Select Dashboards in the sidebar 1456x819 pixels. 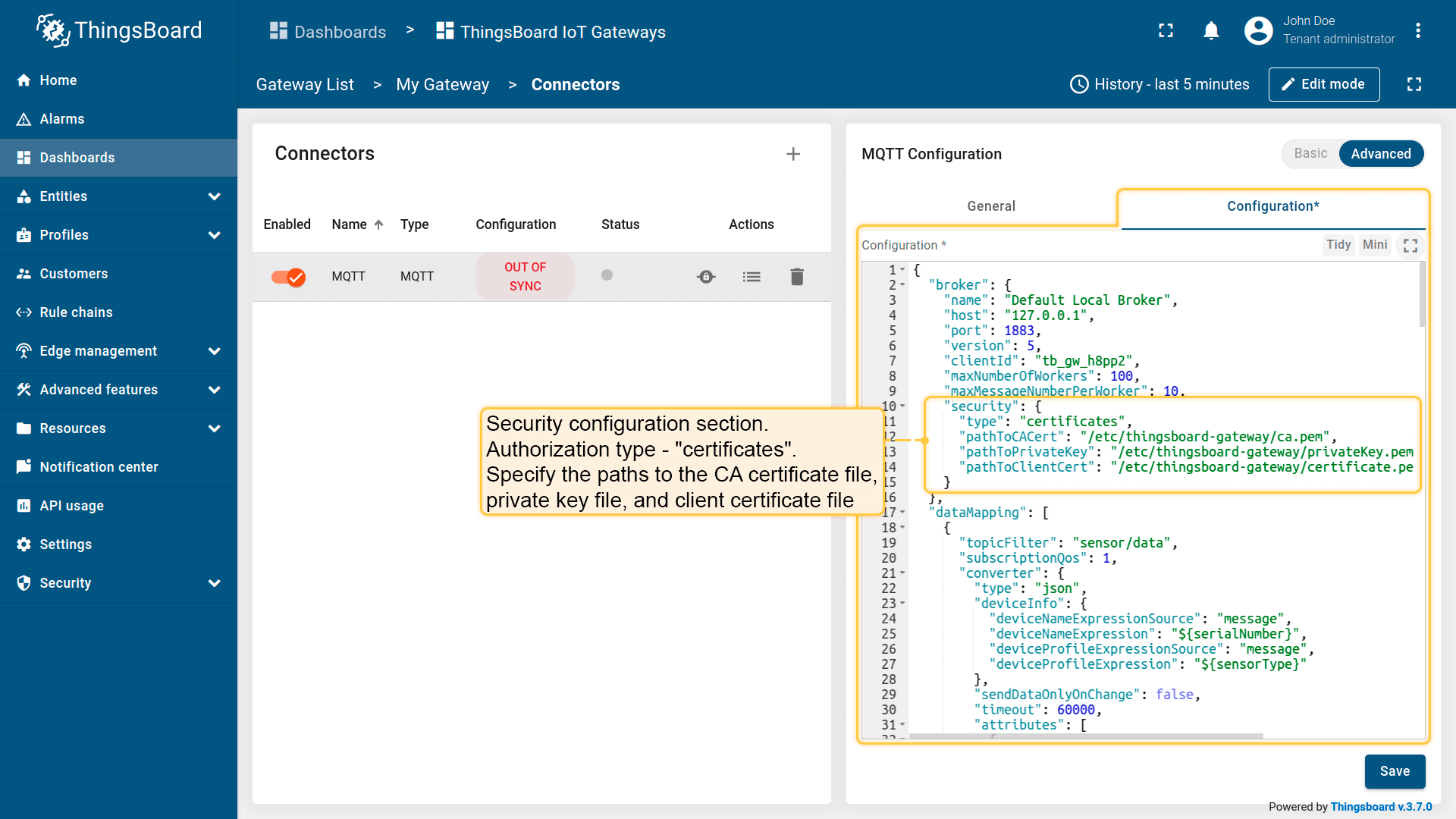[x=118, y=158]
